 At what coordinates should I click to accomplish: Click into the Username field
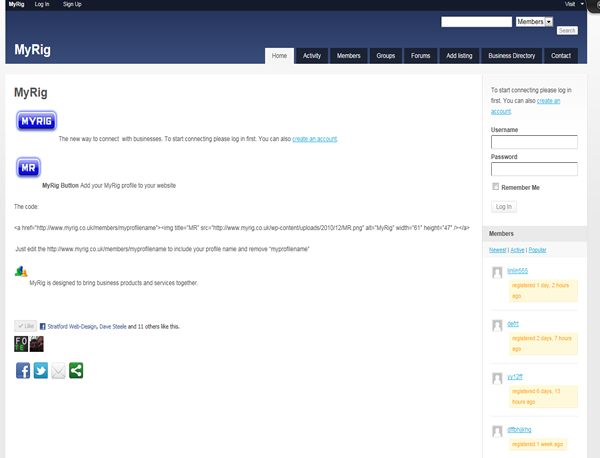(534, 142)
